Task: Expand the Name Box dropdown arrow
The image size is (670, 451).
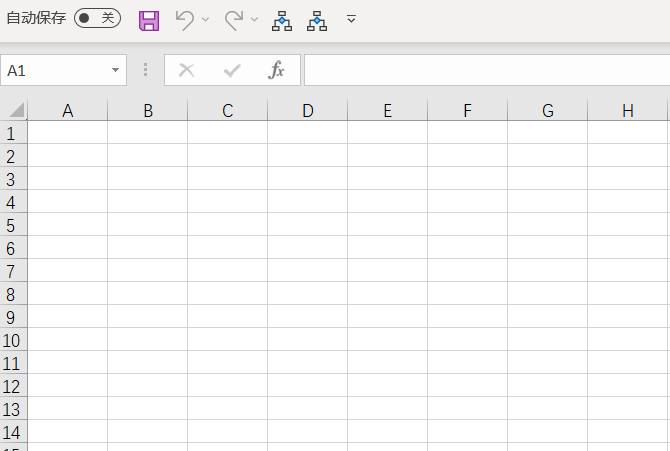Action: point(115,70)
